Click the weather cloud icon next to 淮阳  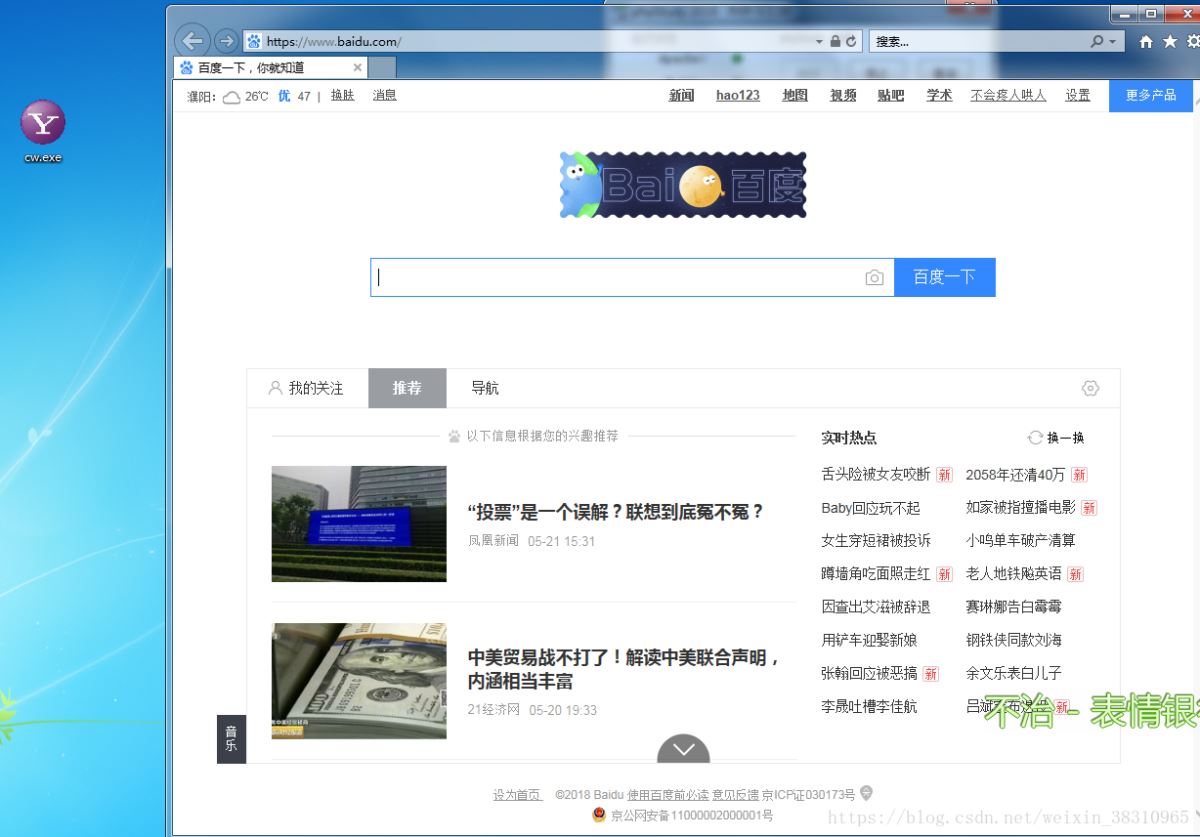(x=231, y=96)
